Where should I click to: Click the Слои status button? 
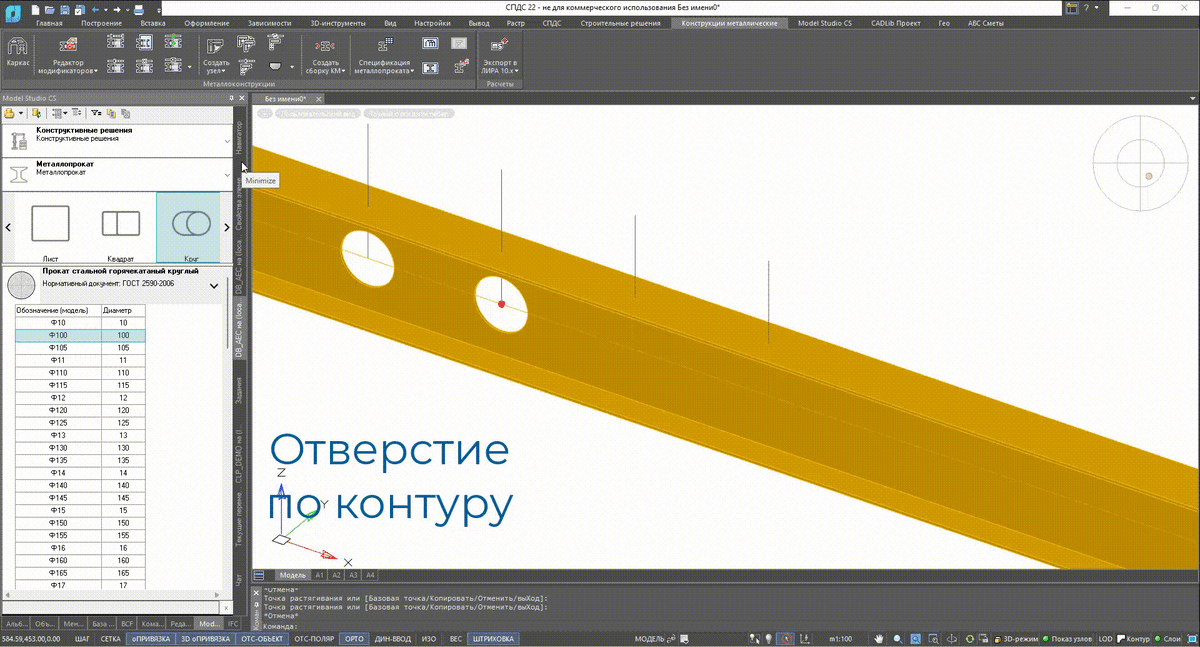click(x=1169, y=638)
